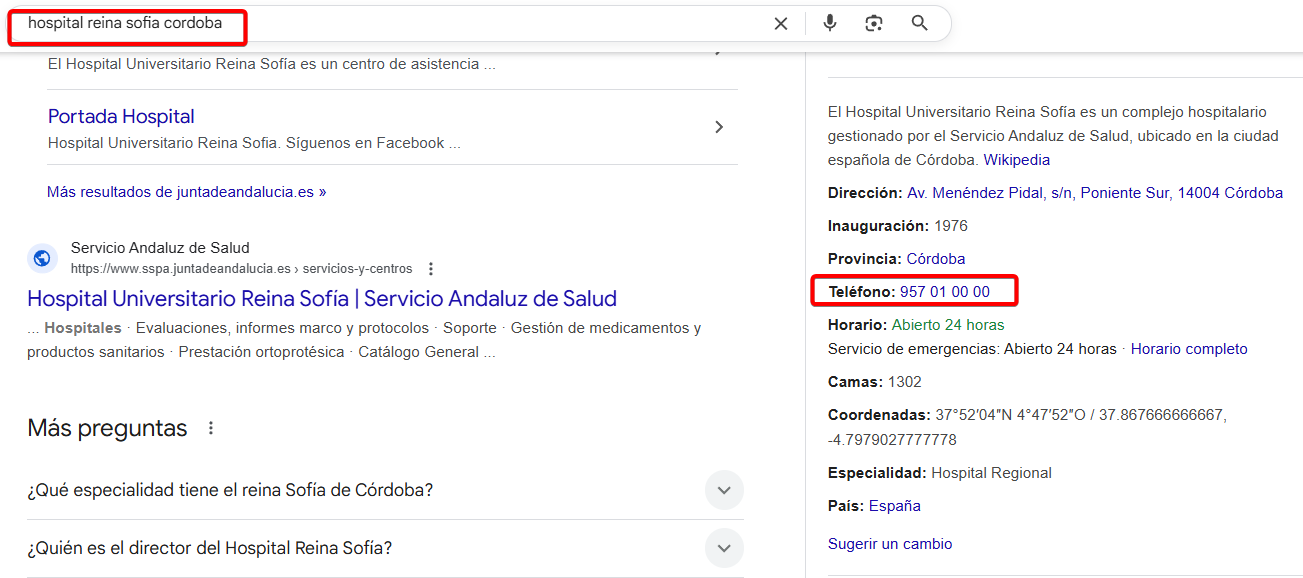The image size is (1303, 578).
Task: Open the Wikipedia source link
Action: pyautogui.click(x=1017, y=160)
